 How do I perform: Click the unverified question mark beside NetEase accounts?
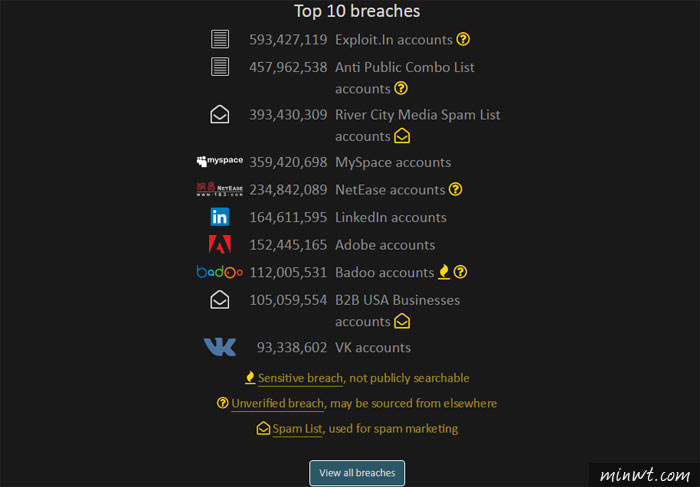pyautogui.click(x=455, y=189)
